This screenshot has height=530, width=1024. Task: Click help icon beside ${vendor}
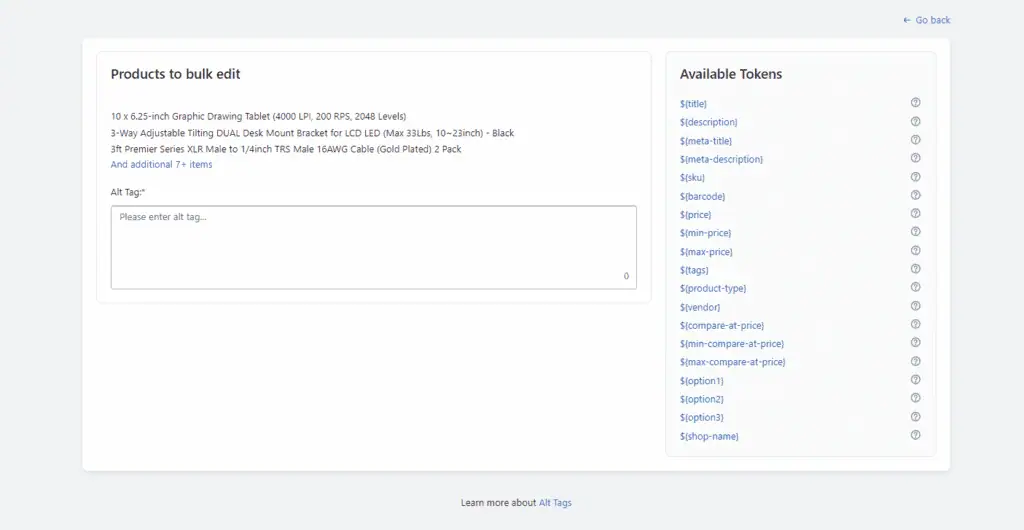coord(915,306)
